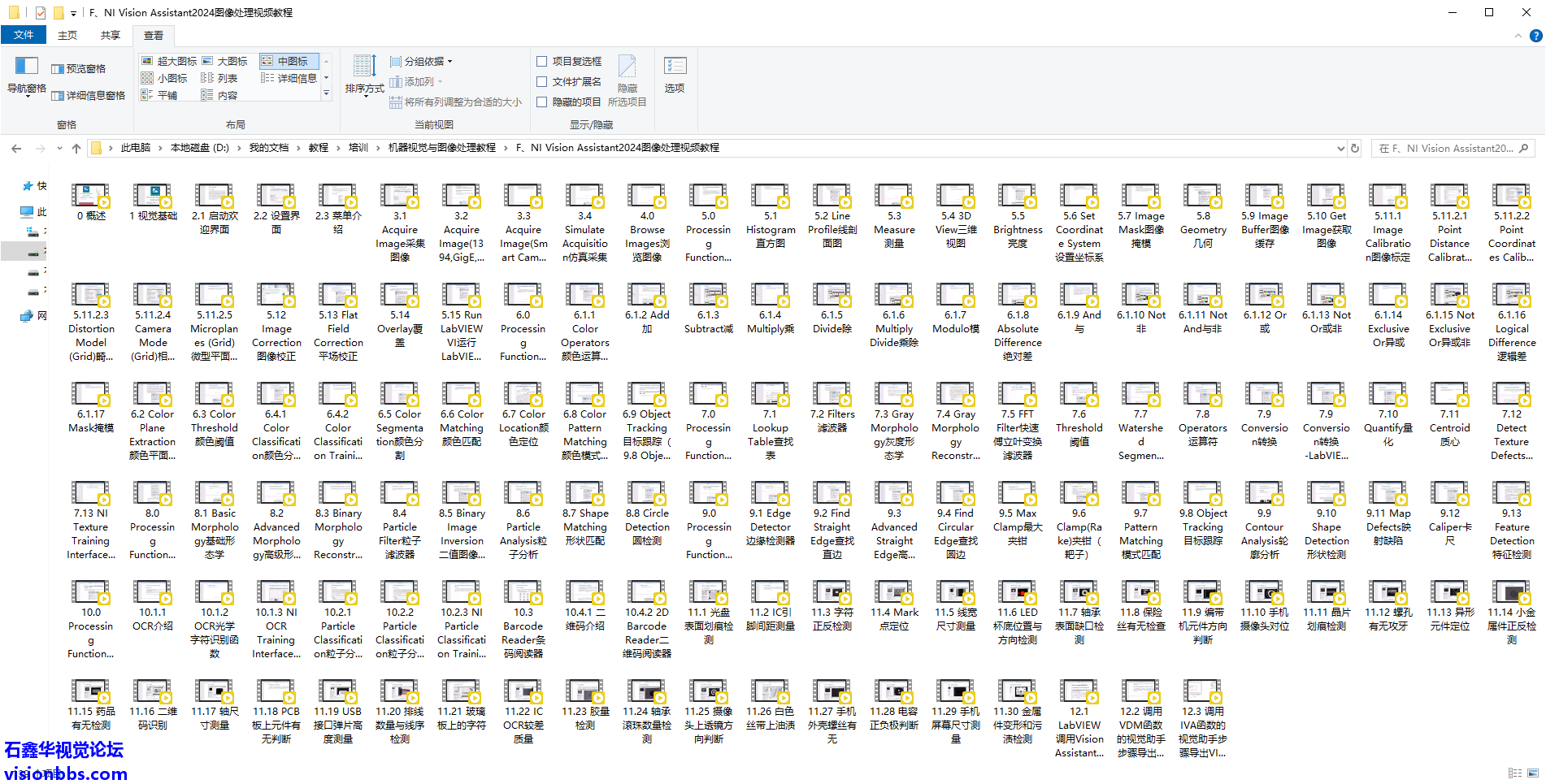Enable the 项目复选框 item checkboxes option

coord(542,61)
